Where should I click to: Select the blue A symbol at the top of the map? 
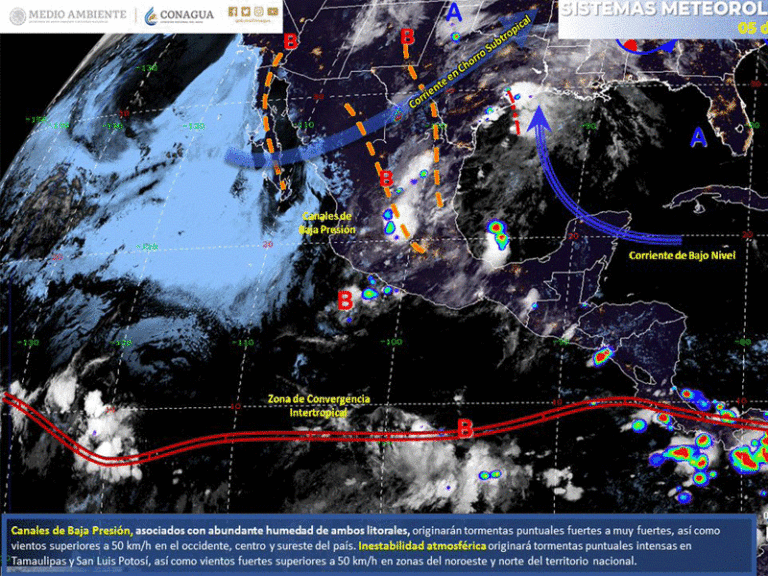point(455,13)
